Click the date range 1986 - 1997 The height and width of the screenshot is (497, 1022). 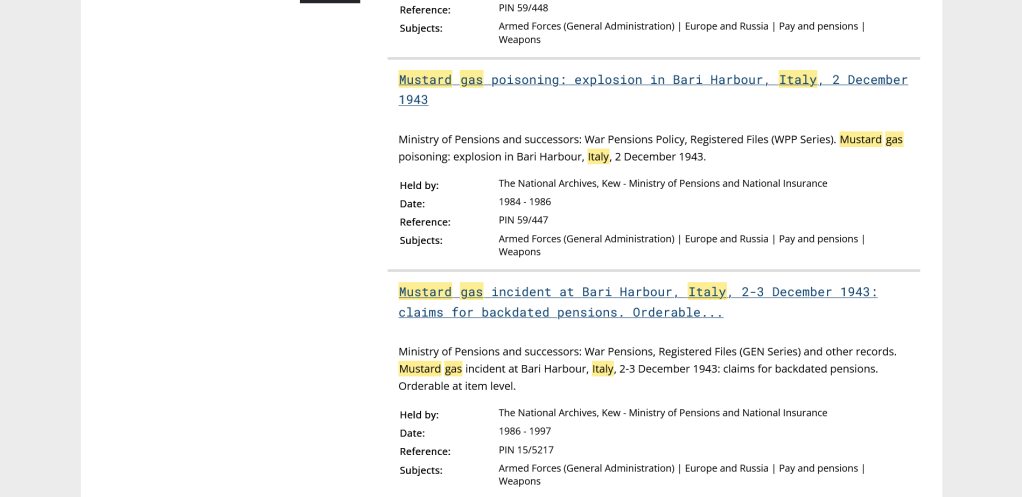point(524,432)
